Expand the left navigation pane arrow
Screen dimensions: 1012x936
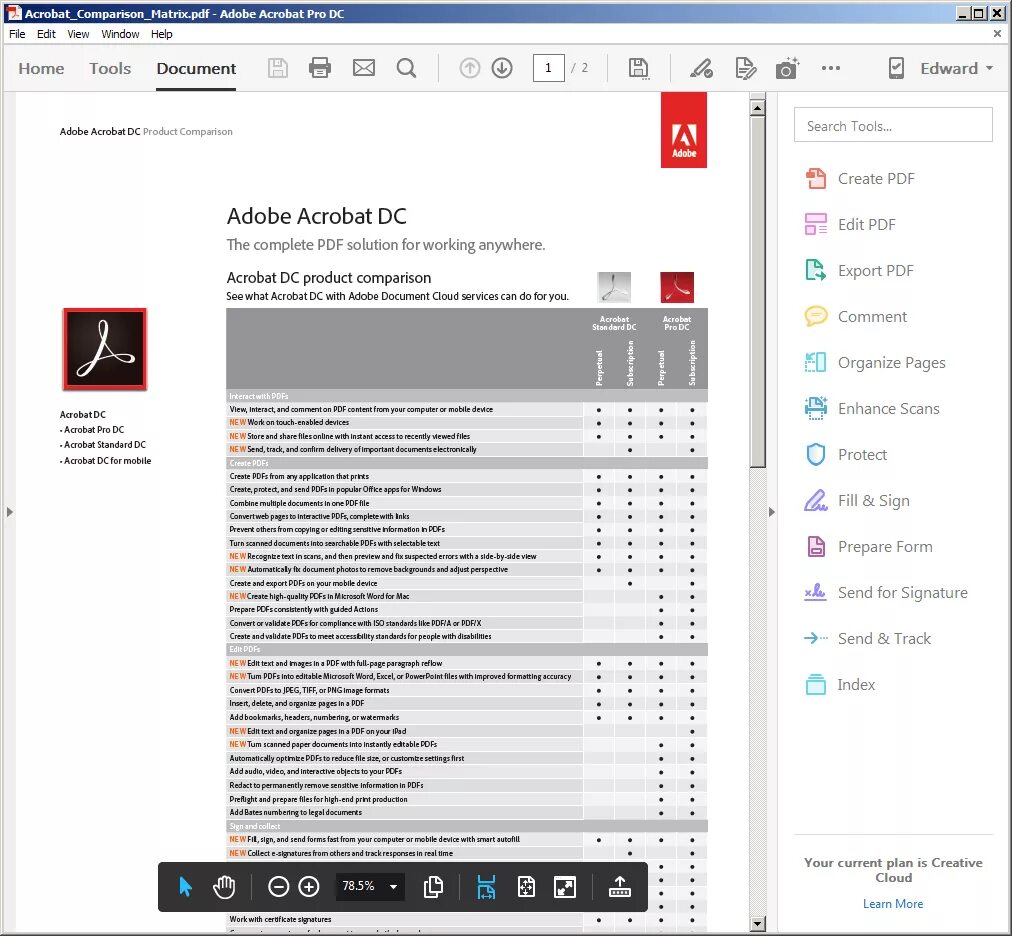pos(10,512)
